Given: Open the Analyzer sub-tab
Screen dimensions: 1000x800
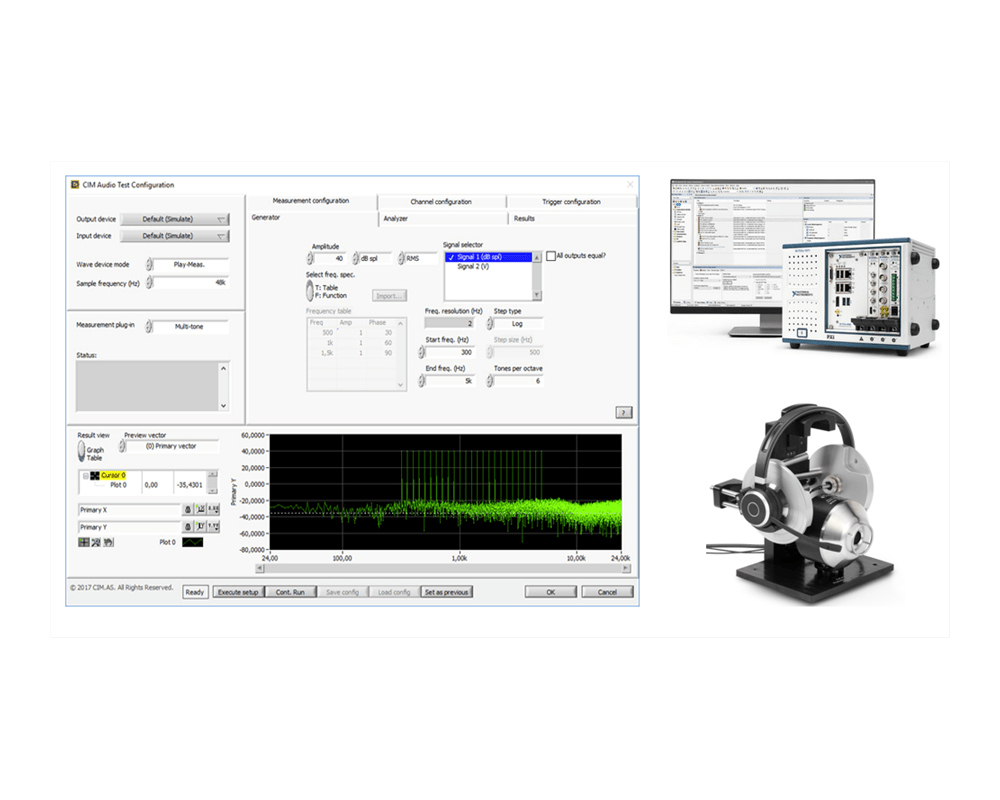Looking at the screenshot, I should [396, 218].
